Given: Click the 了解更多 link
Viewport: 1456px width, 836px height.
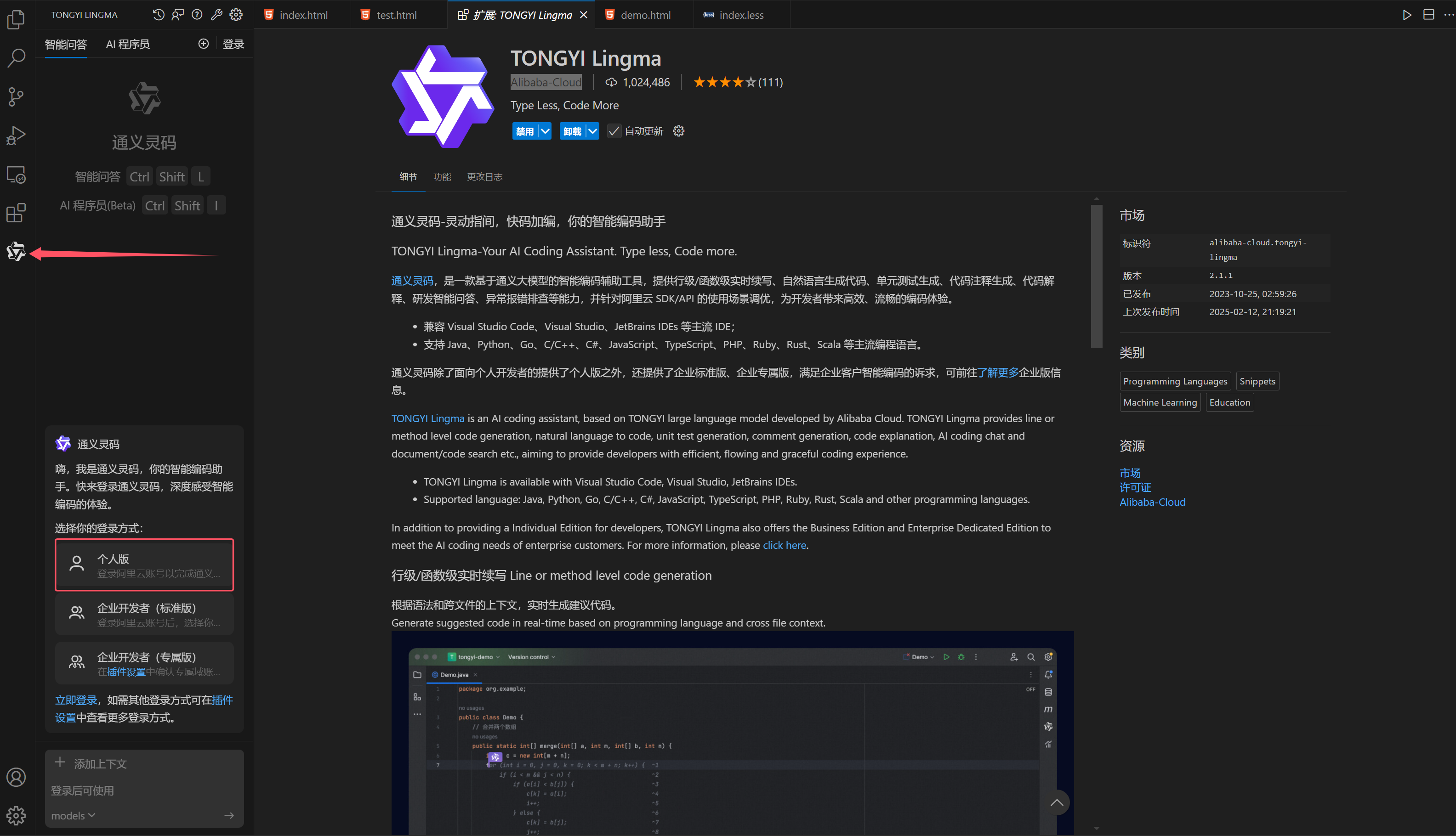Looking at the screenshot, I should pyautogui.click(x=998, y=373).
